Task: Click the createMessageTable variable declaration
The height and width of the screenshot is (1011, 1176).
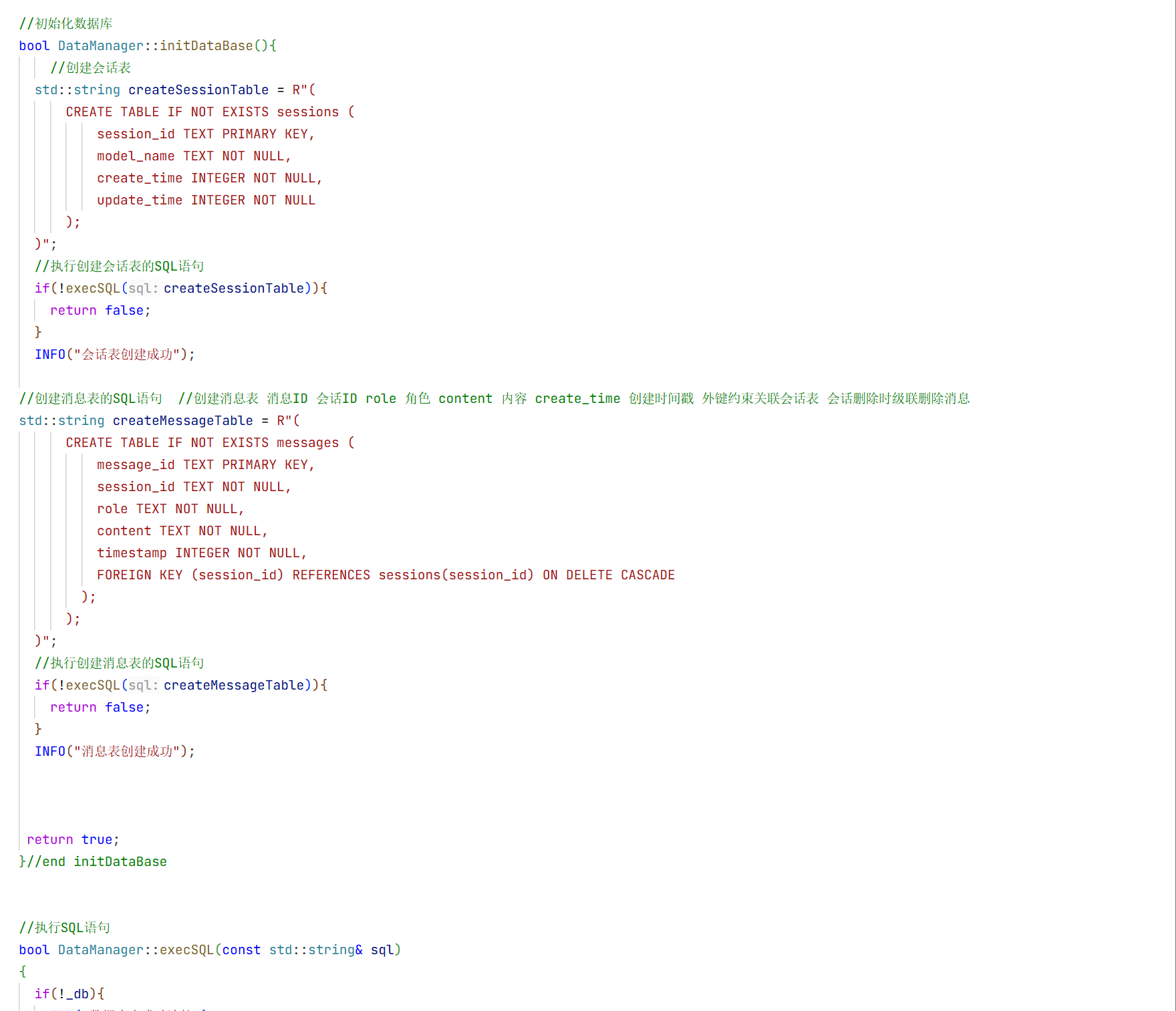Action: (160, 420)
